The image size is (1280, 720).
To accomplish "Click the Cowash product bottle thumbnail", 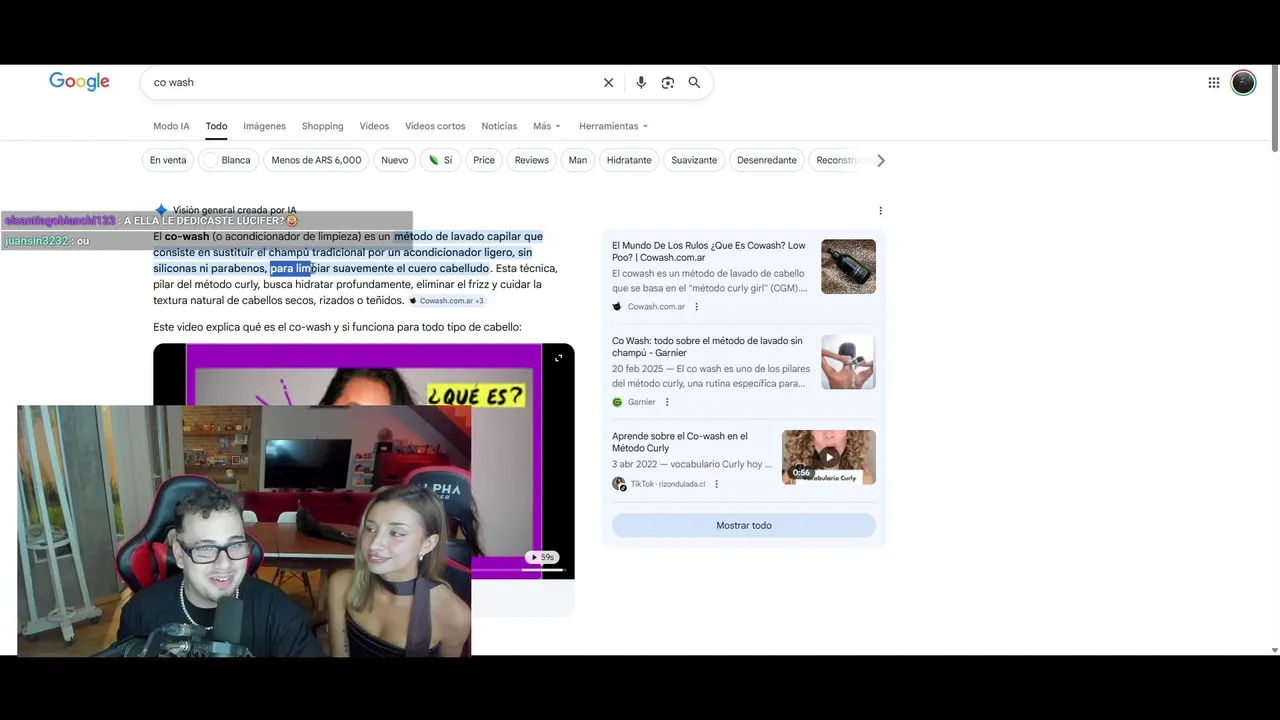I will point(848,266).
